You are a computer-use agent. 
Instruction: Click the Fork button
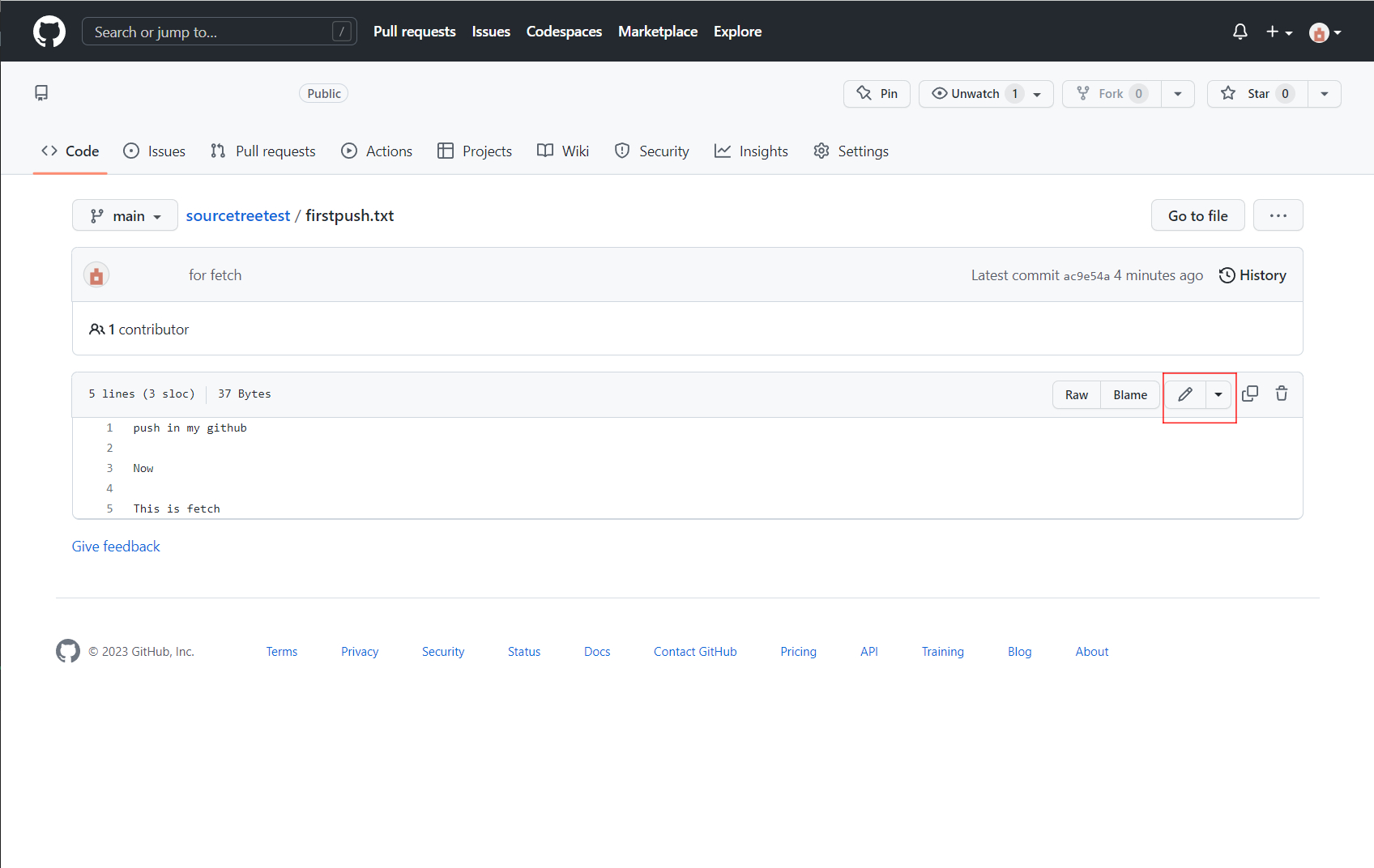(x=1111, y=94)
